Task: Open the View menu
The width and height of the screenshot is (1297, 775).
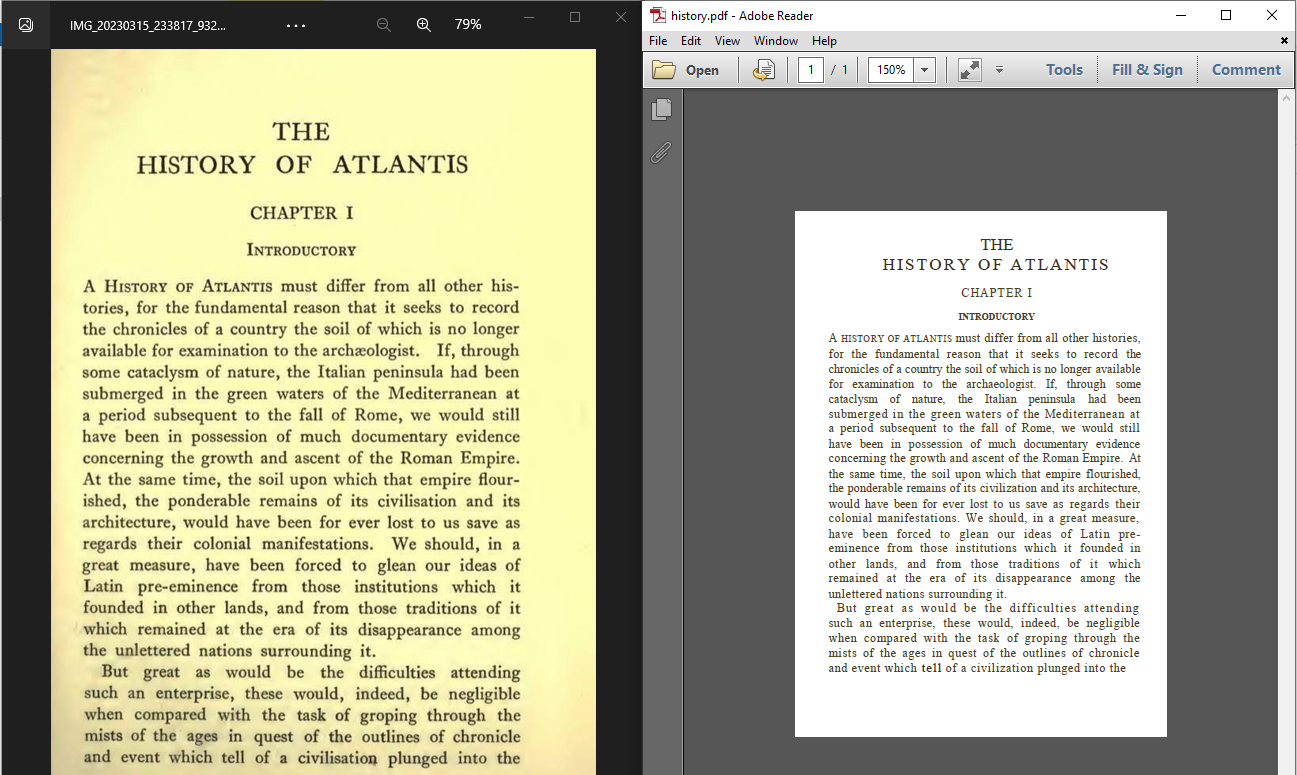Action: (727, 41)
